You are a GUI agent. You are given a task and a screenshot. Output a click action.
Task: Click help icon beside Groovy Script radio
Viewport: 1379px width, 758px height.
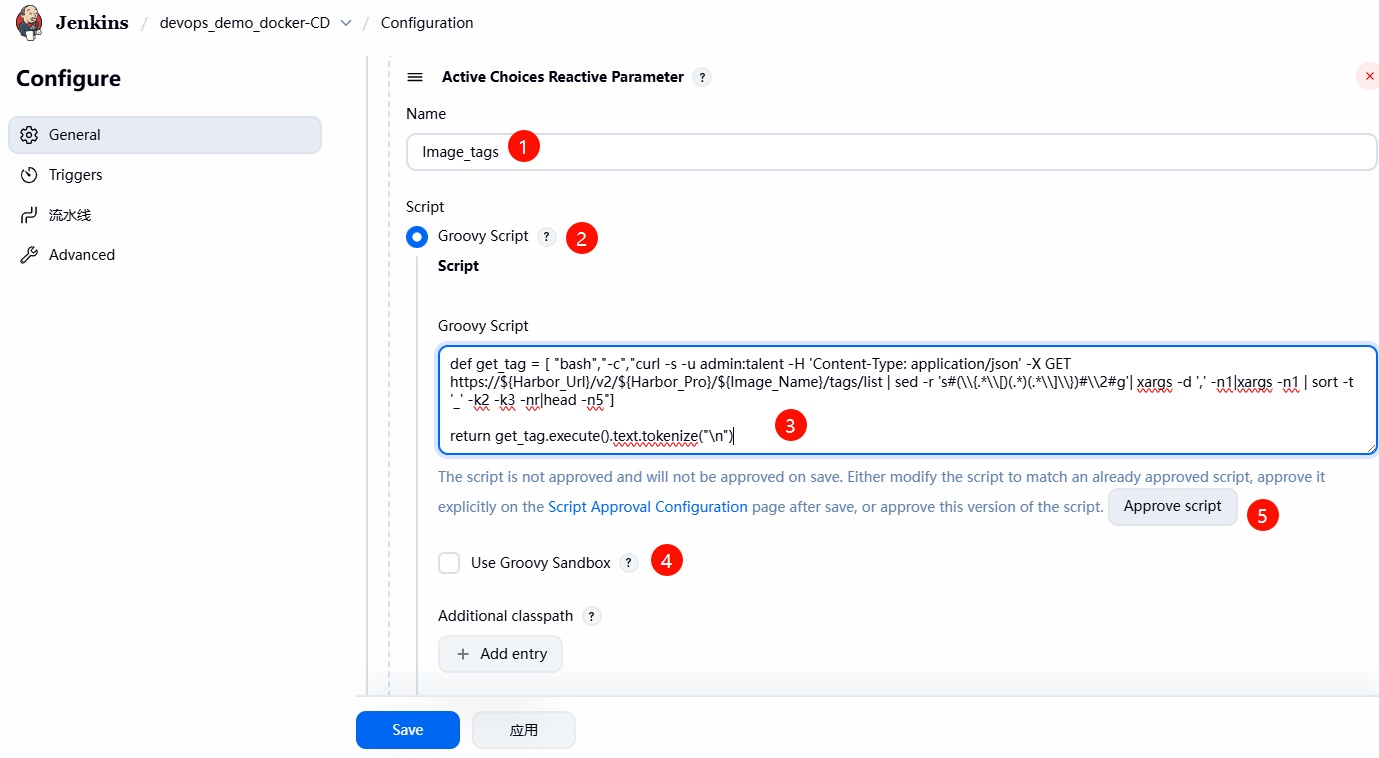tap(546, 237)
